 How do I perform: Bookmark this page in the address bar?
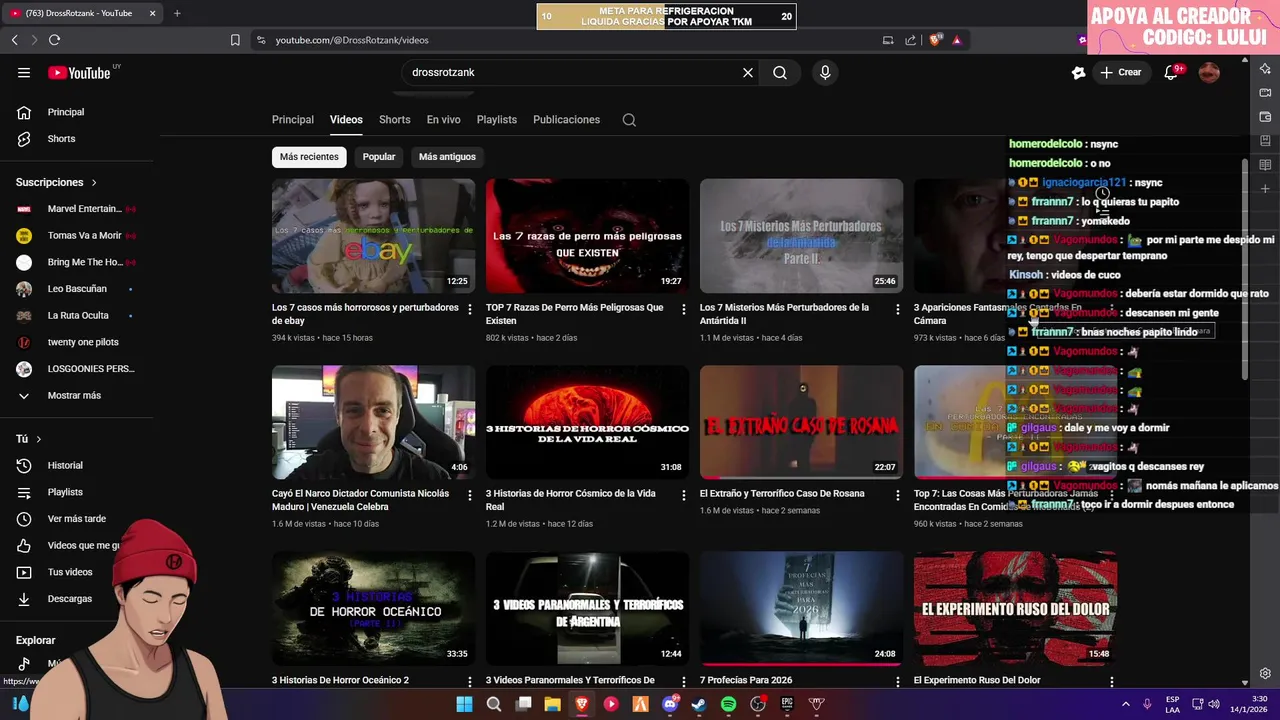coord(235,40)
